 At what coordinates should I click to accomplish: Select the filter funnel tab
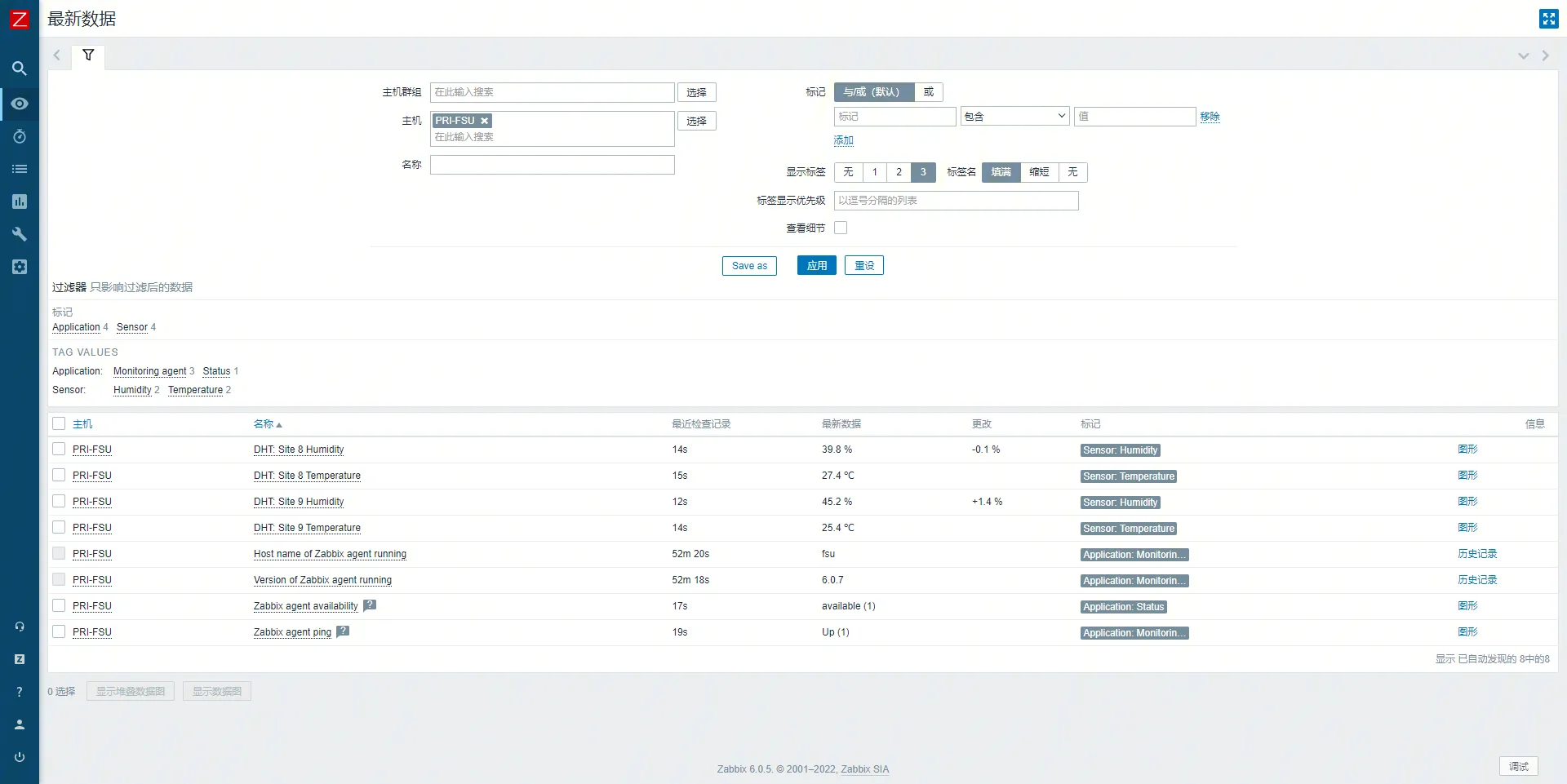[x=88, y=55]
